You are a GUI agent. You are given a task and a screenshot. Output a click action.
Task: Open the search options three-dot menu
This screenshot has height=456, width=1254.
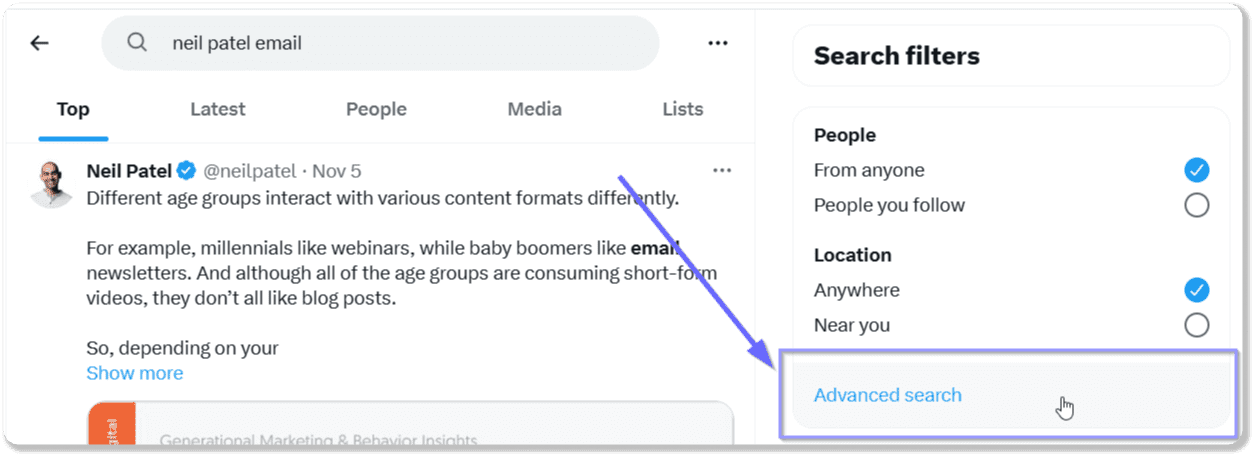coord(717,43)
